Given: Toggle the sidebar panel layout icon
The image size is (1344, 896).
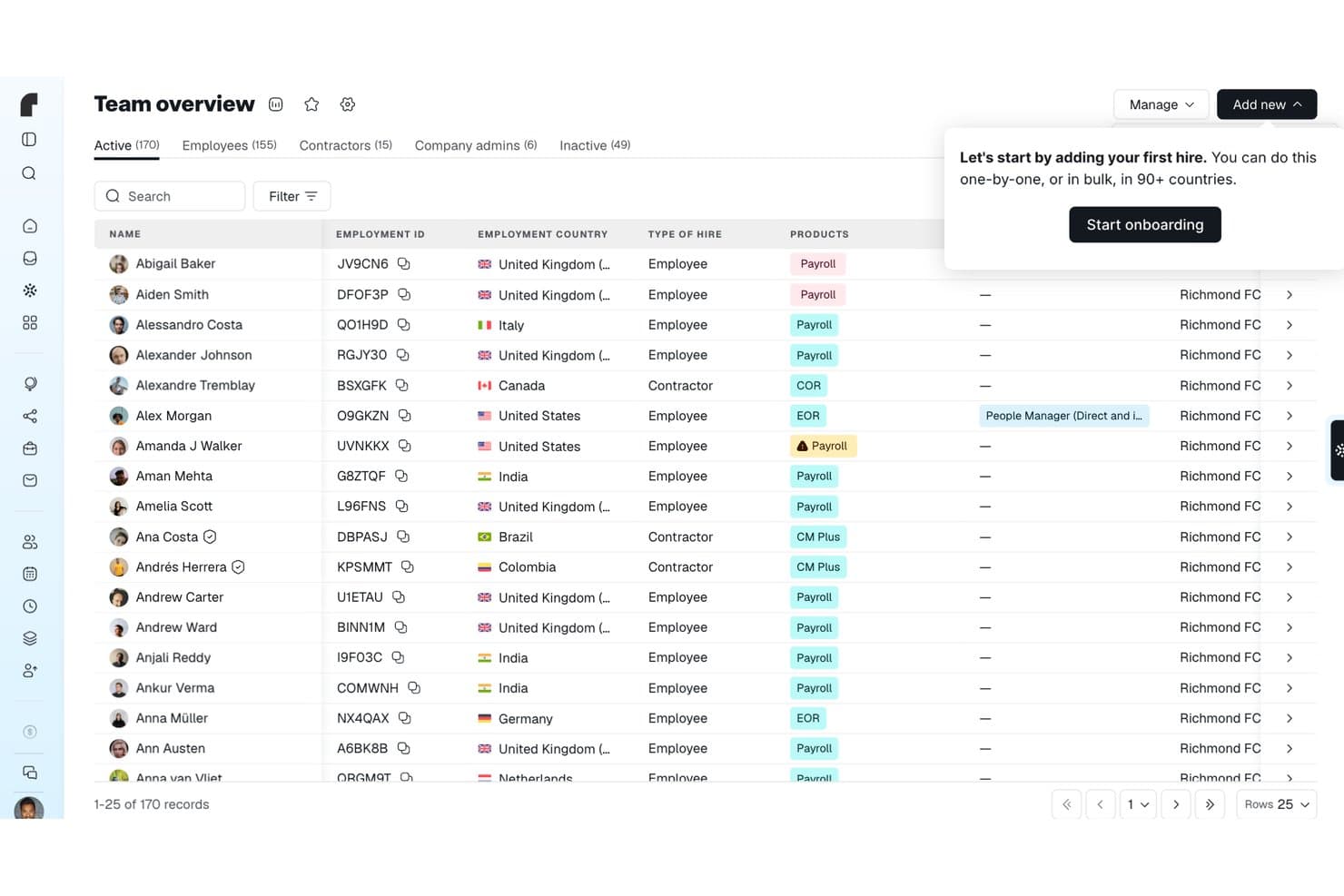Looking at the screenshot, I should 29,140.
